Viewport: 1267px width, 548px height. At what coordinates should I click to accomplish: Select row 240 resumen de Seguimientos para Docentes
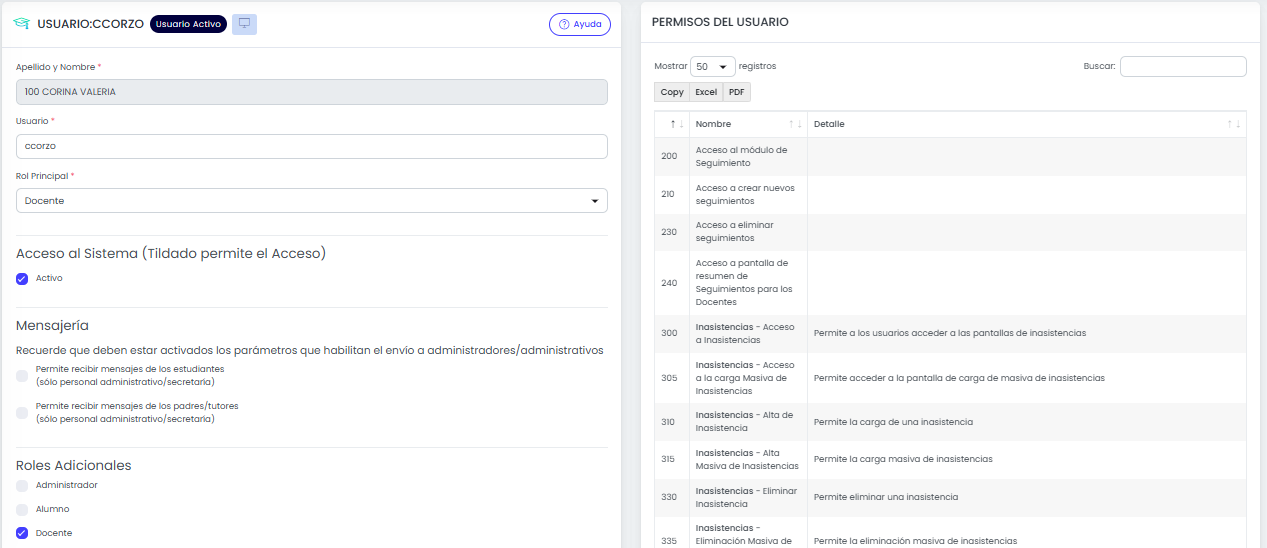point(950,283)
